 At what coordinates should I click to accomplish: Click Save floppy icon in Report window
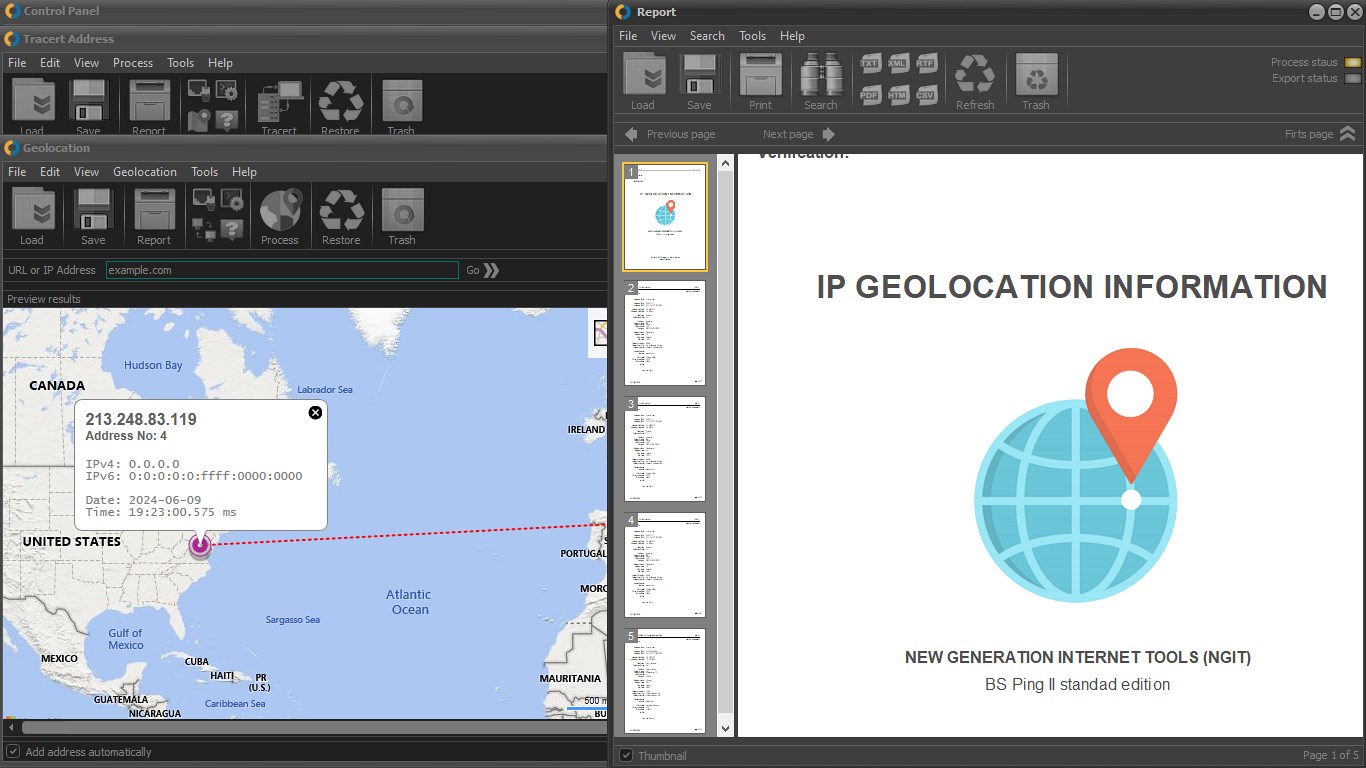[699, 74]
